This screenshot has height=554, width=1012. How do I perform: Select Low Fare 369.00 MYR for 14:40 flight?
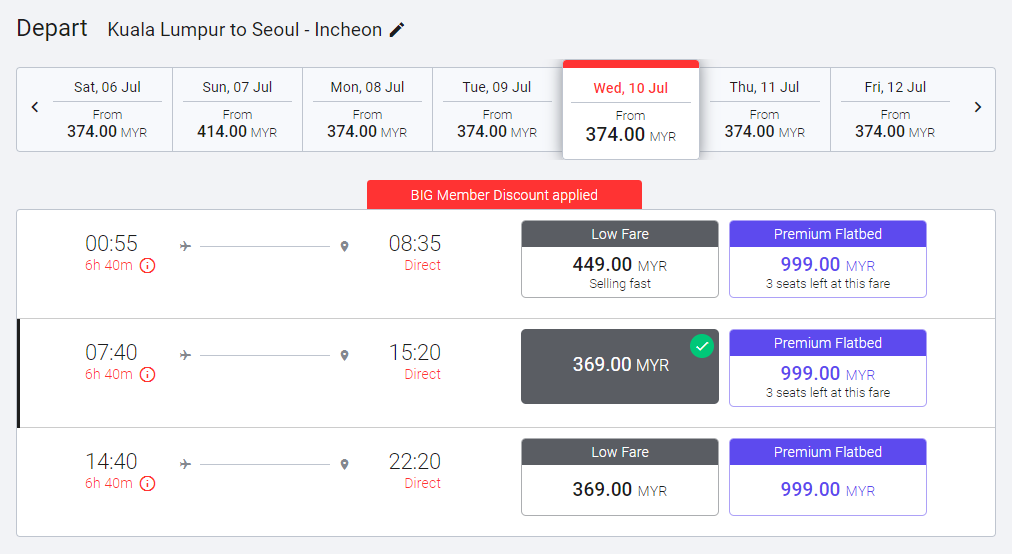pyautogui.click(x=620, y=477)
